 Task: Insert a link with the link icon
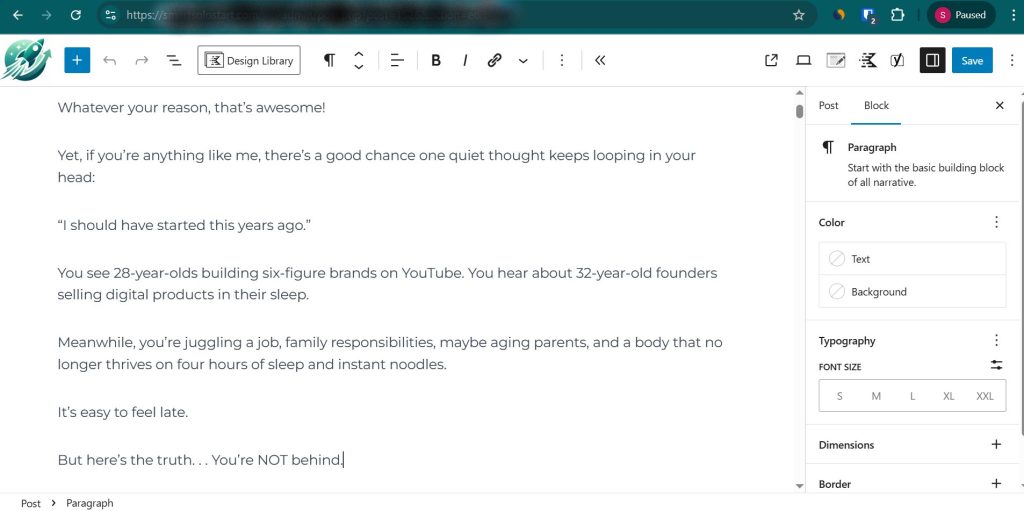tap(494, 60)
